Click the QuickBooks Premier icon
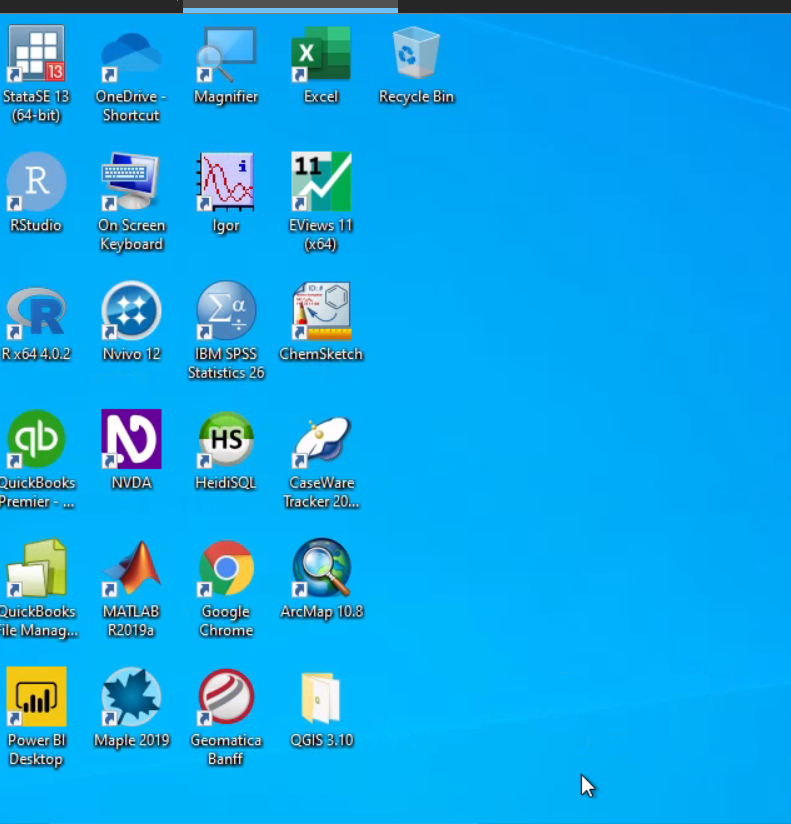 (36, 439)
